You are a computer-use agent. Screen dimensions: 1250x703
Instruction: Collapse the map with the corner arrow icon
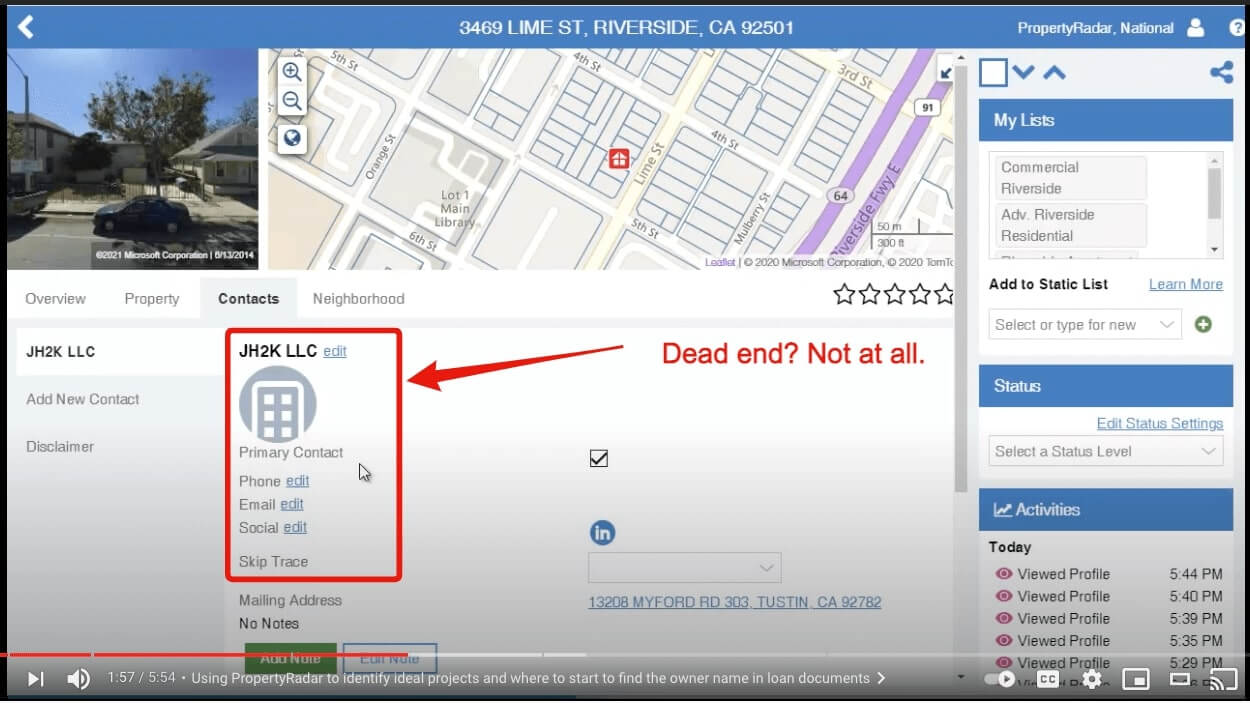point(945,71)
